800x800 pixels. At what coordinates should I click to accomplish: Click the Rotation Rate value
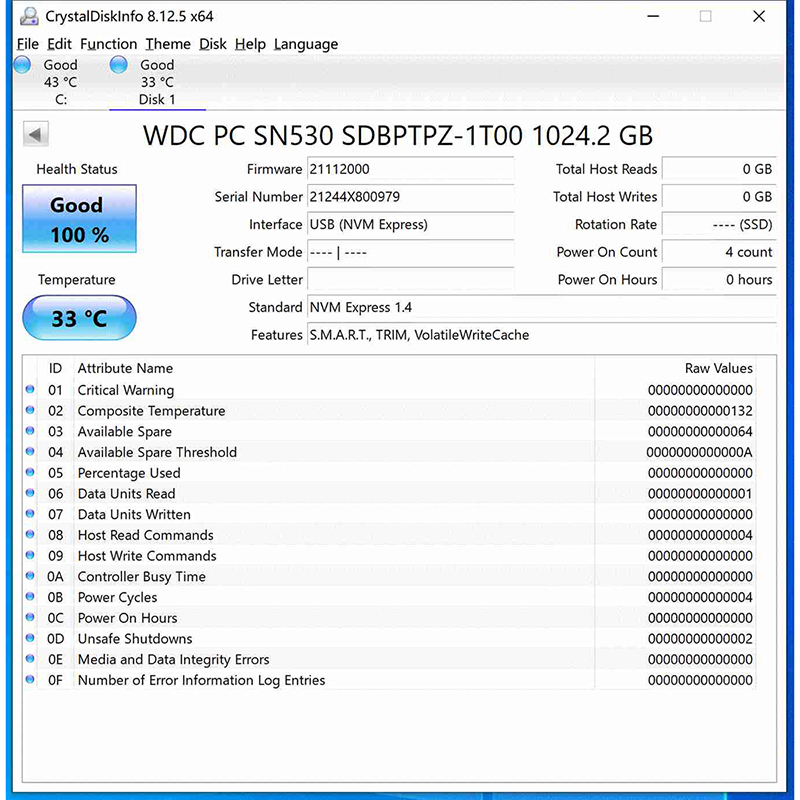719,224
